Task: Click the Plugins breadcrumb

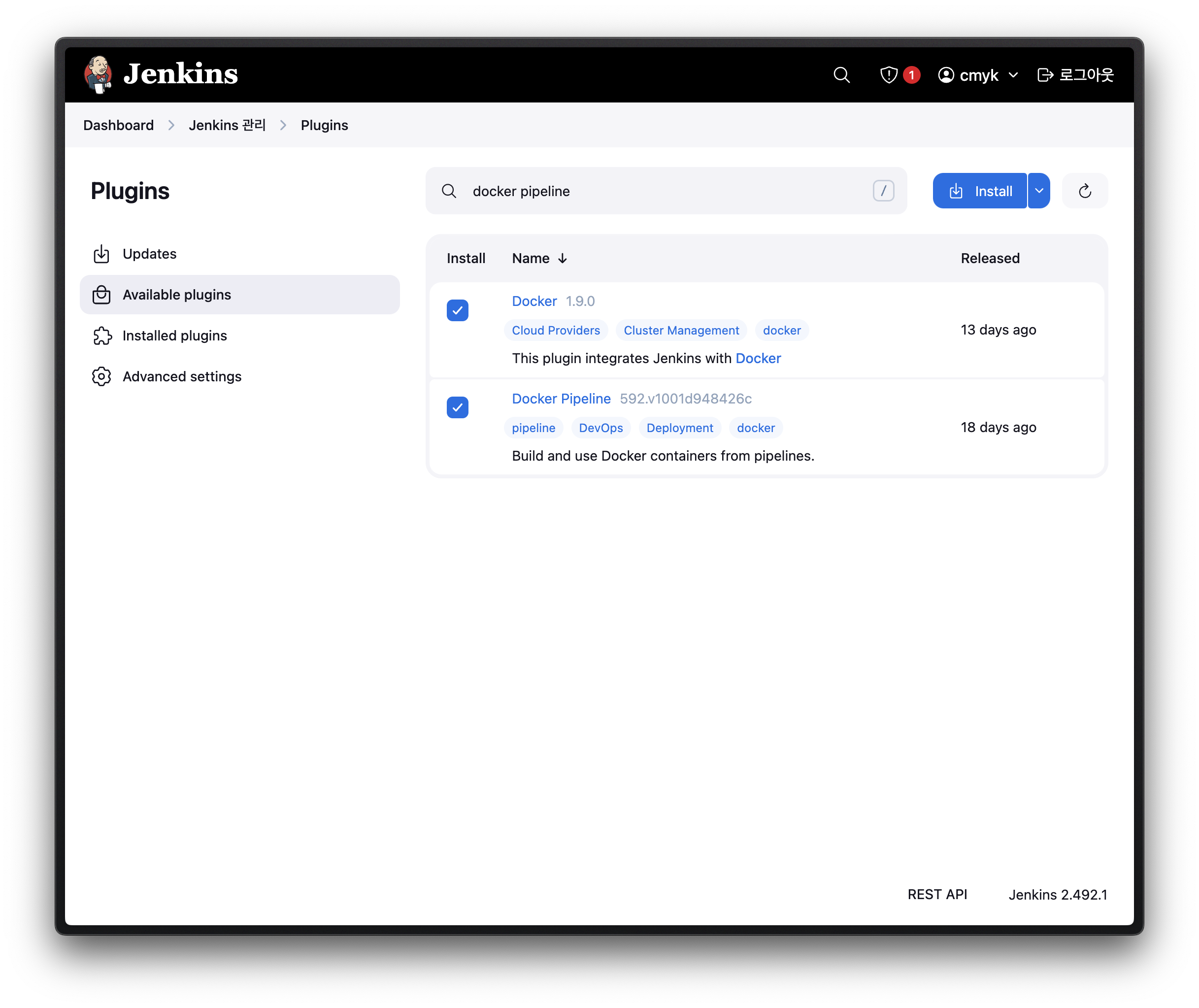Action: coord(324,125)
